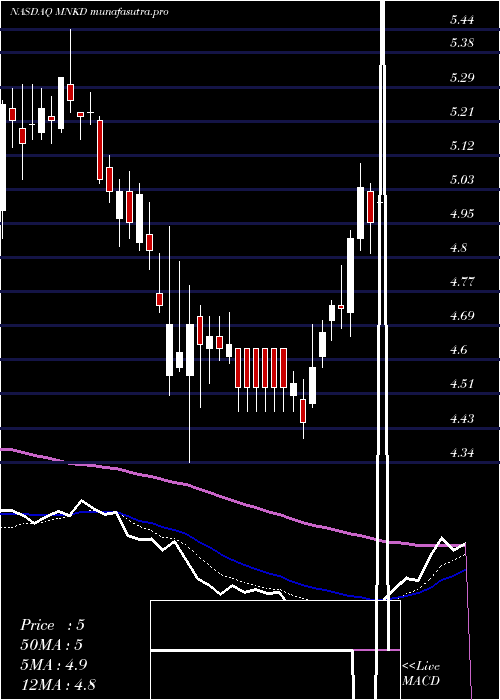Image resolution: width=500 pixels, height=700 pixels.
Task: Click the 4.8 price axis label
Action: pyautogui.click(x=458, y=247)
